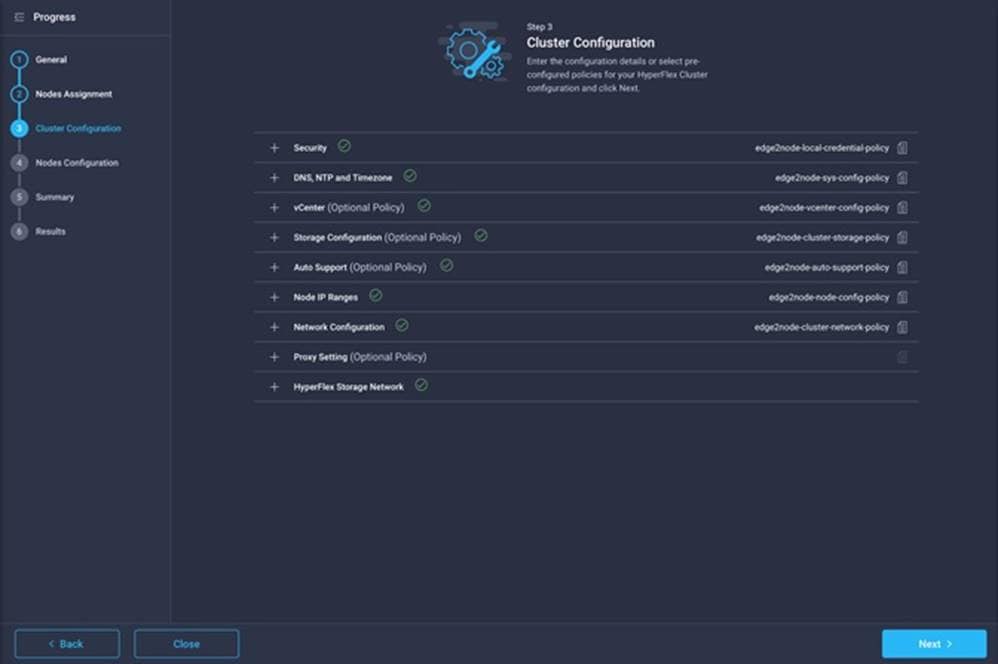Click the edge2node-auto-support-policy name
This screenshot has height=664, width=998.
827,267
